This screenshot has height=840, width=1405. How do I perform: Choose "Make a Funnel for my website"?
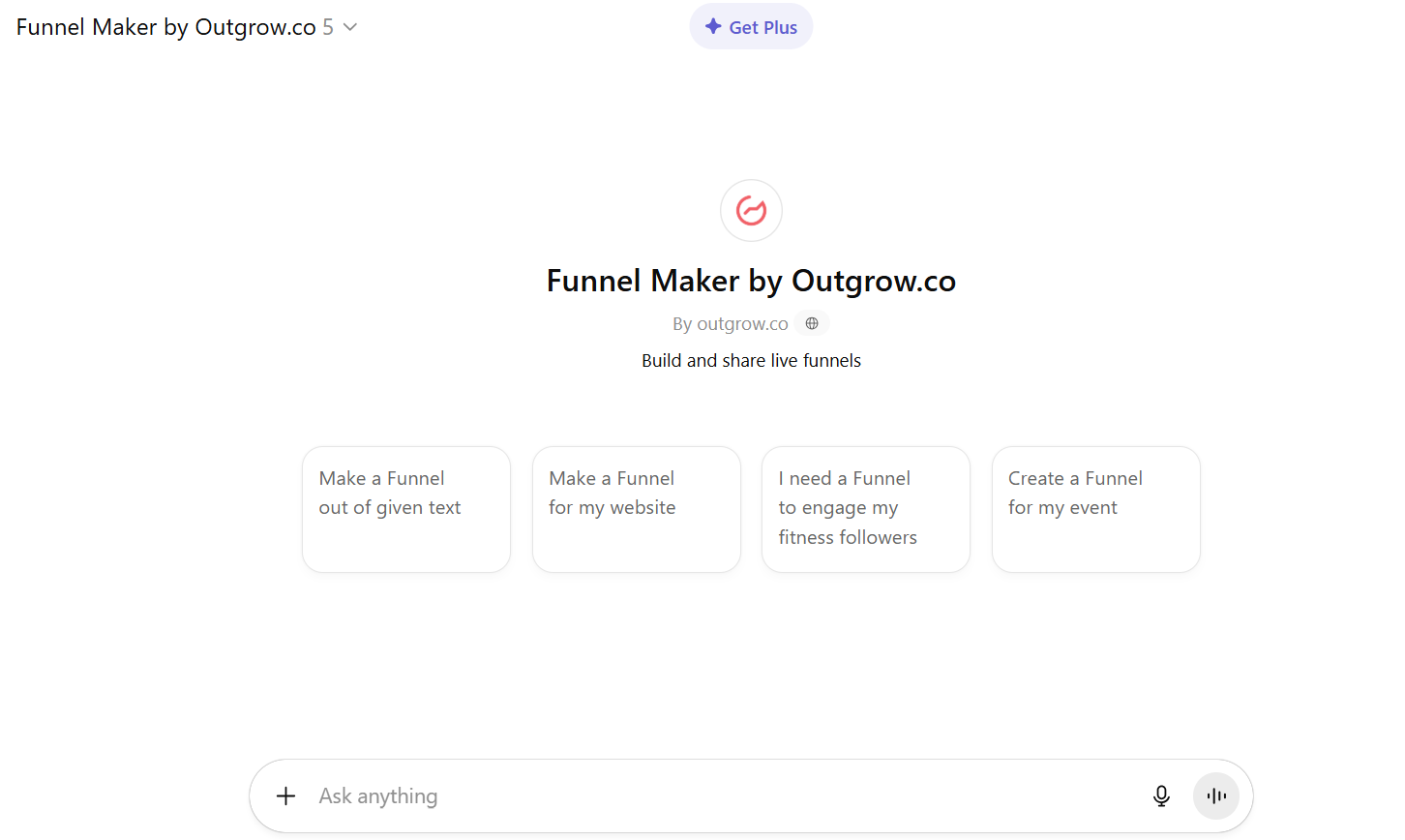coord(637,509)
